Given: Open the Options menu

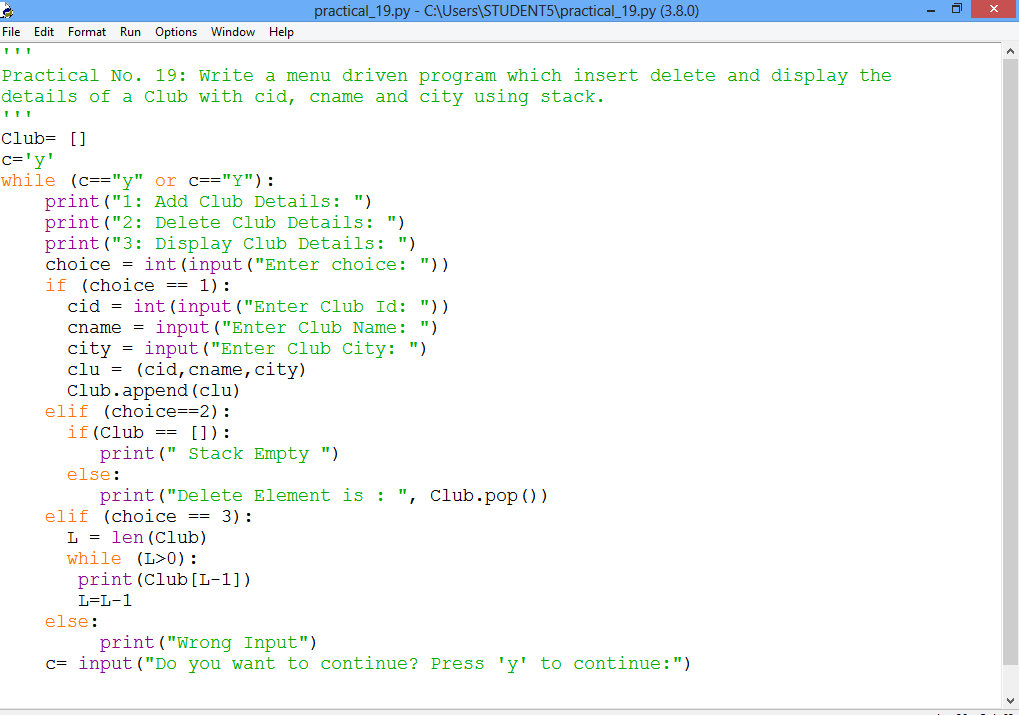Looking at the screenshot, I should [175, 31].
